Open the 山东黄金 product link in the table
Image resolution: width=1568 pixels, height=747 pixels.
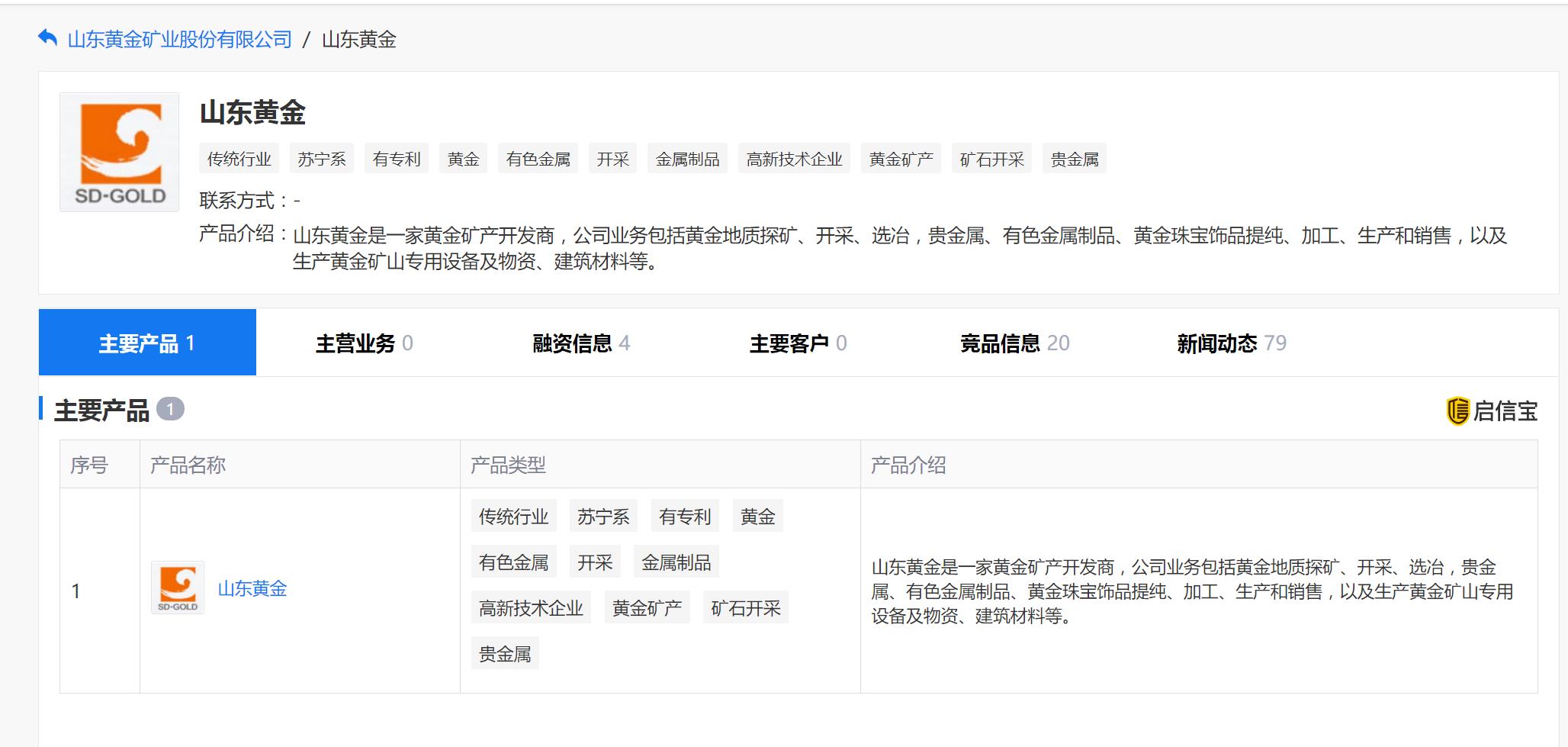tap(252, 589)
